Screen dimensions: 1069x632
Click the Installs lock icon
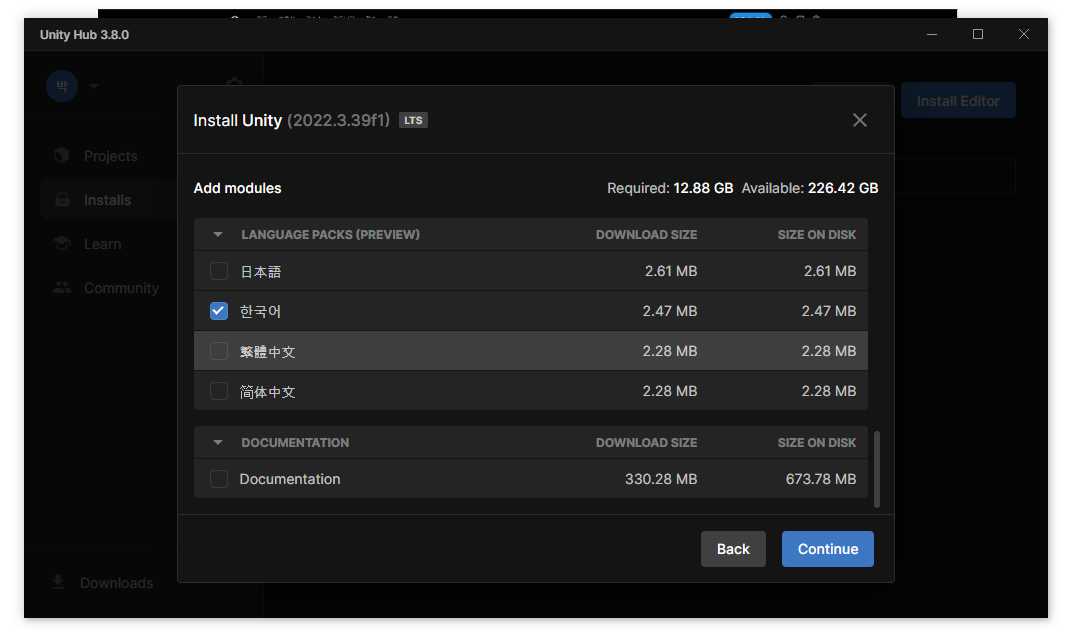pos(62,200)
